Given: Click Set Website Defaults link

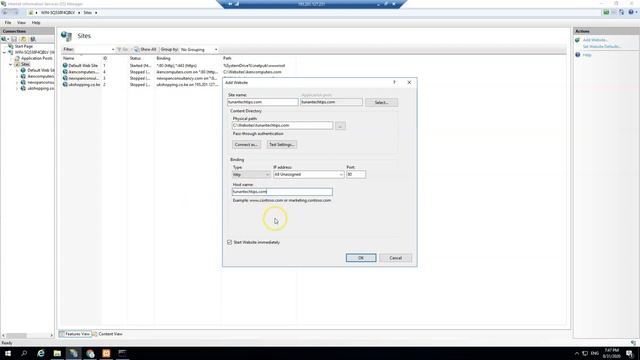Looking at the screenshot, I should [602, 47].
